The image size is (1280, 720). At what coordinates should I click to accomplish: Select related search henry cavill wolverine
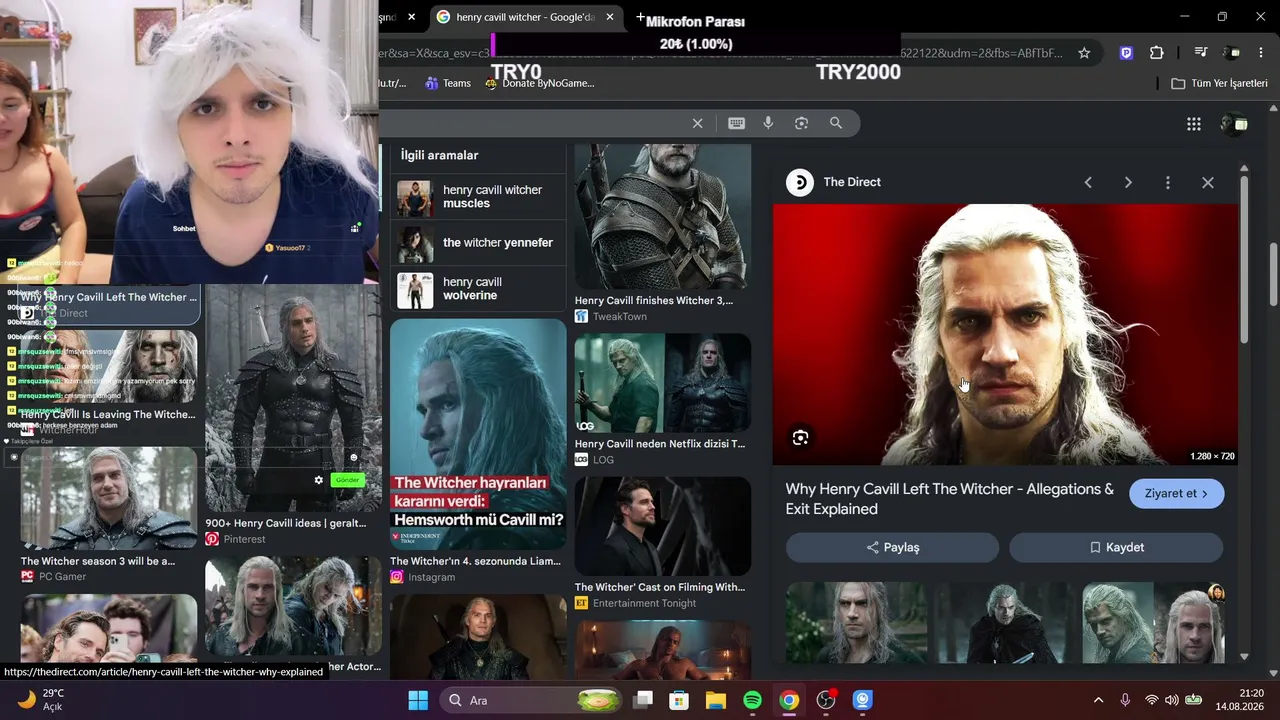point(478,289)
